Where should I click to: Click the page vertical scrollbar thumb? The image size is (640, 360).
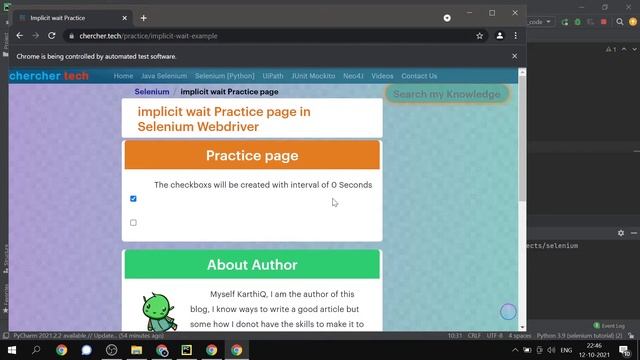[x=522, y=139]
